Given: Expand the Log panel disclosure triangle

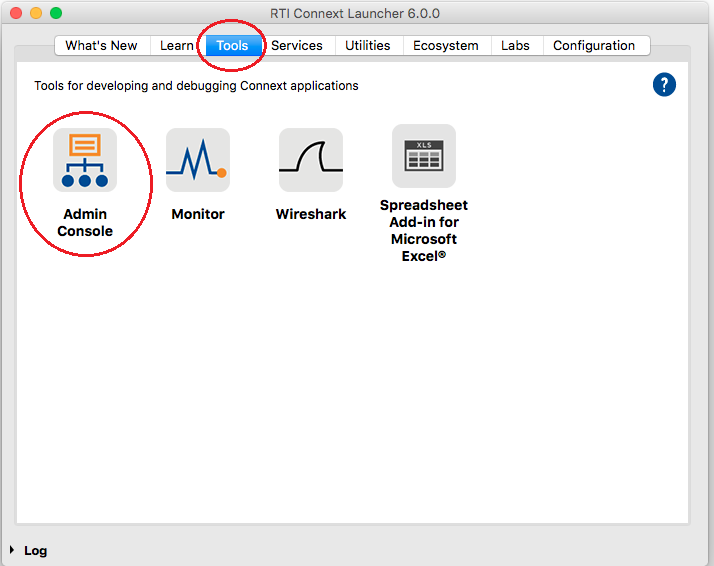Looking at the screenshot, I should (x=12, y=550).
